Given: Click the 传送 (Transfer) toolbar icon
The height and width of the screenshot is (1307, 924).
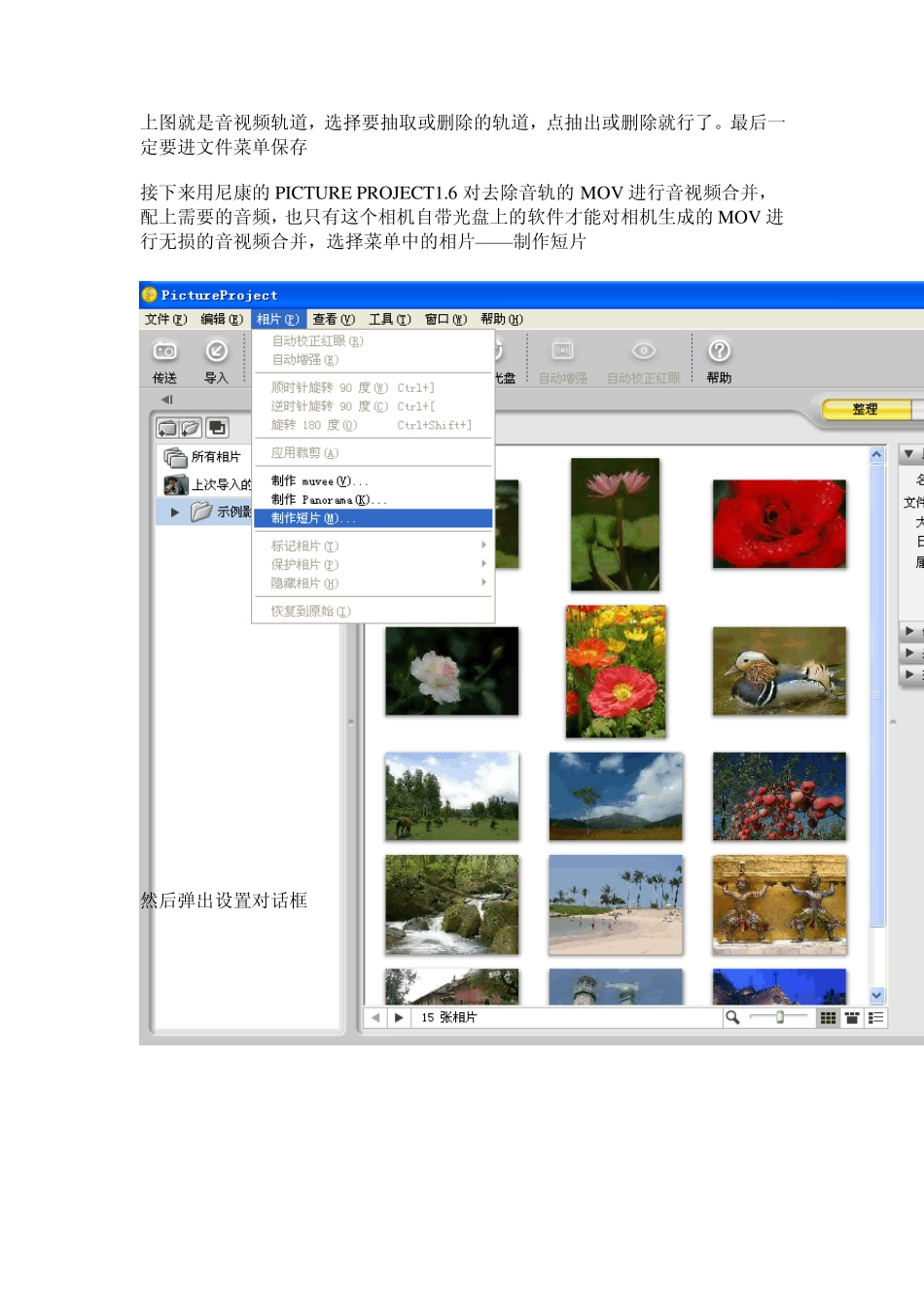Looking at the screenshot, I should pos(165,351).
